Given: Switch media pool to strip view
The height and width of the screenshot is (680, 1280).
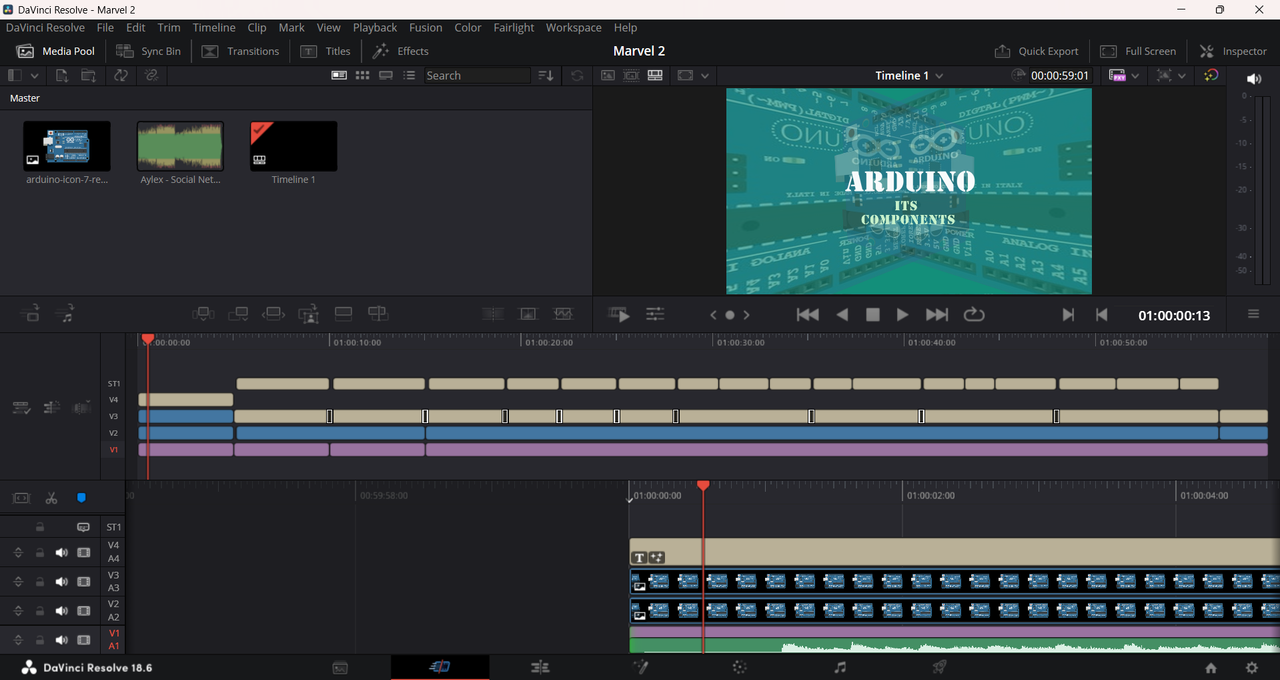Looking at the screenshot, I should tap(386, 76).
